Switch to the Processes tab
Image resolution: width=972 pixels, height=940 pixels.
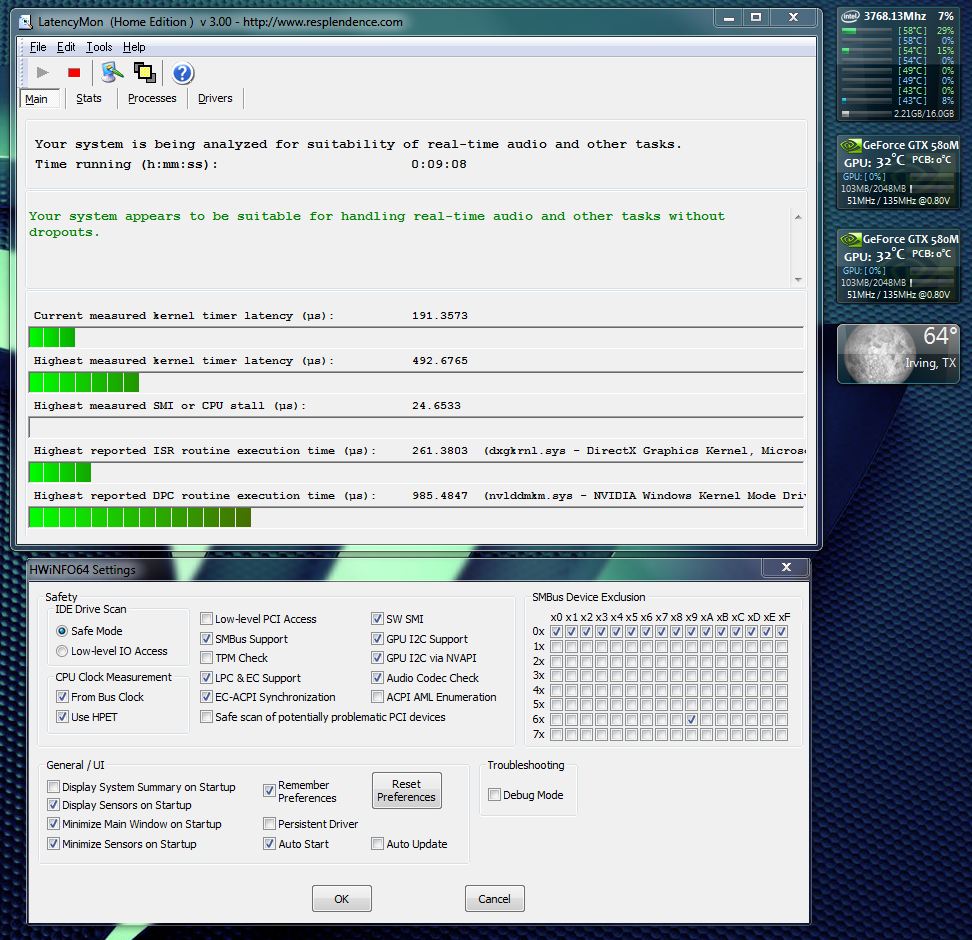pyautogui.click(x=152, y=98)
